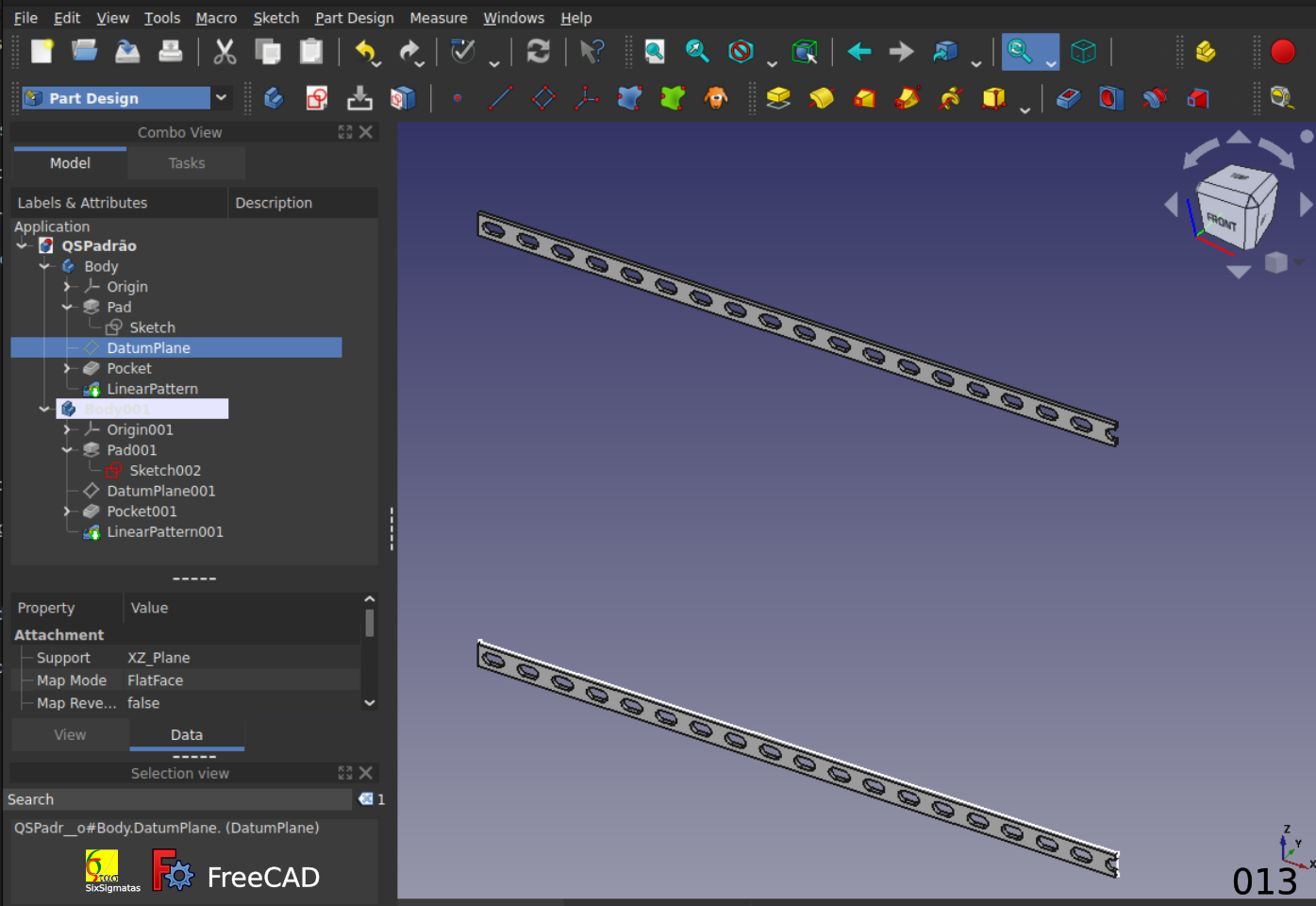Image resolution: width=1316 pixels, height=906 pixels.
Task: Click the Fit all view icon
Action: click(x=655, y=52)
